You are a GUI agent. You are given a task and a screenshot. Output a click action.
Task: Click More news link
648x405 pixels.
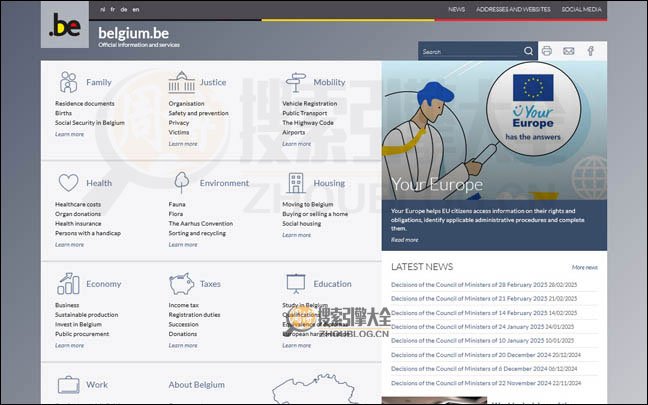[585, 267]
